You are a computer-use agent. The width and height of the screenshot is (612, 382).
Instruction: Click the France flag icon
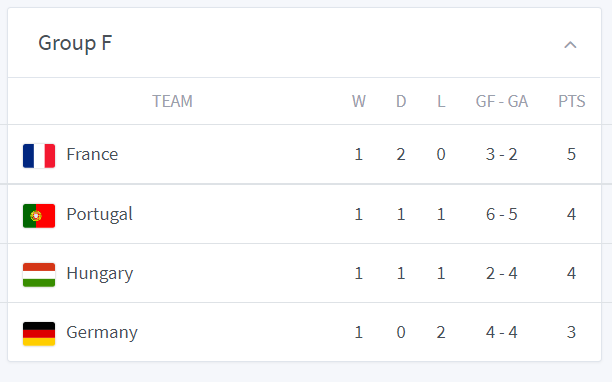[39, 156]
